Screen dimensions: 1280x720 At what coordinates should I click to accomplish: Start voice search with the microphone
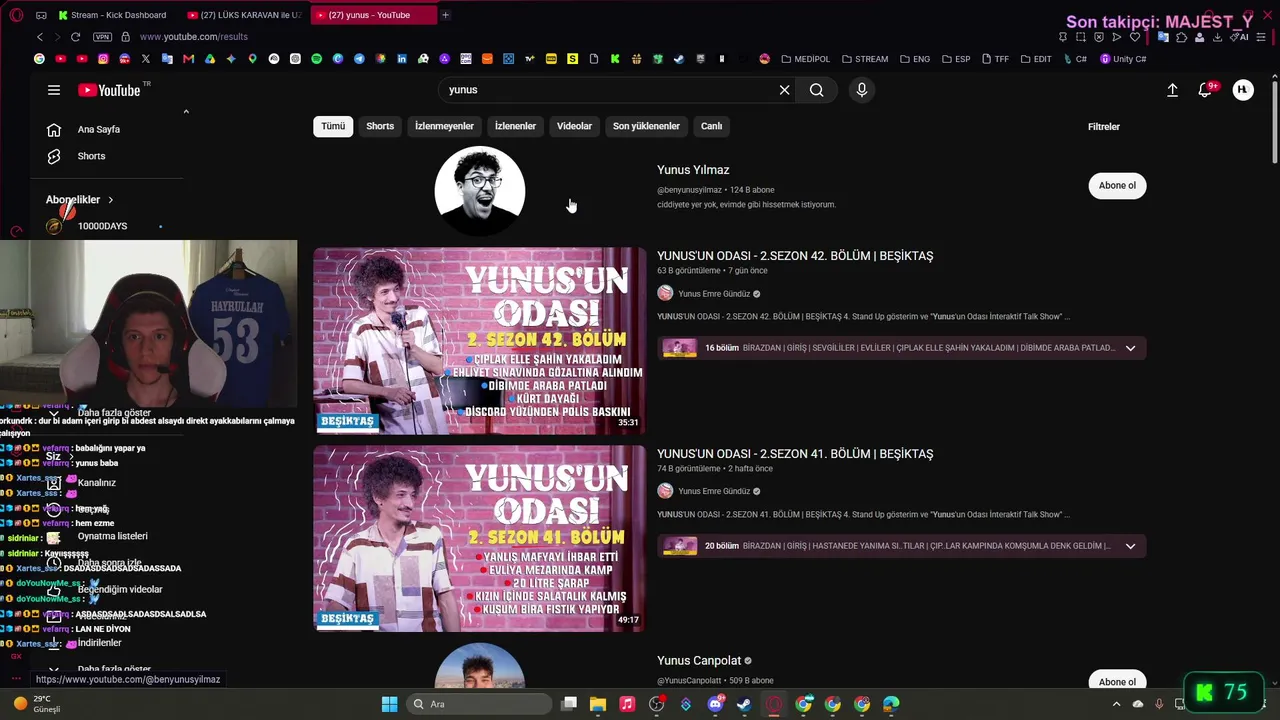[862, 90]
